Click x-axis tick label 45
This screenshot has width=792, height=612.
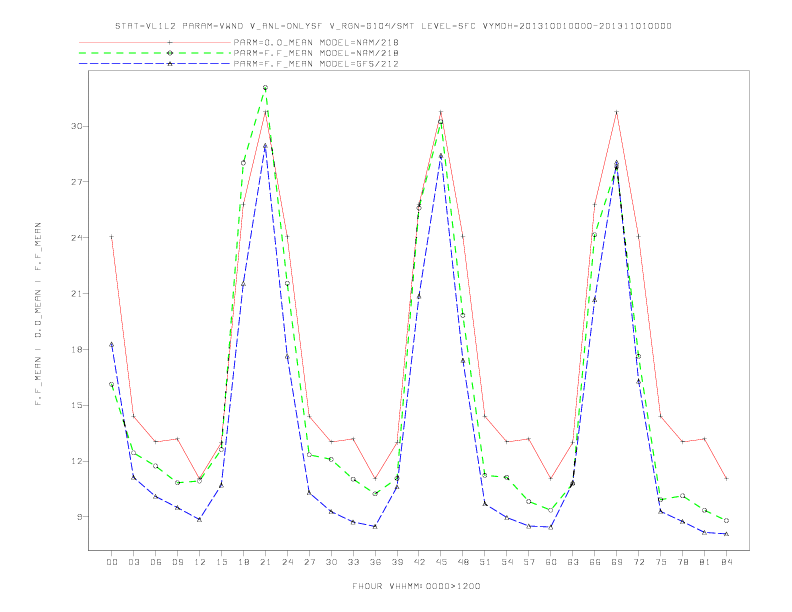coord(441,562)
